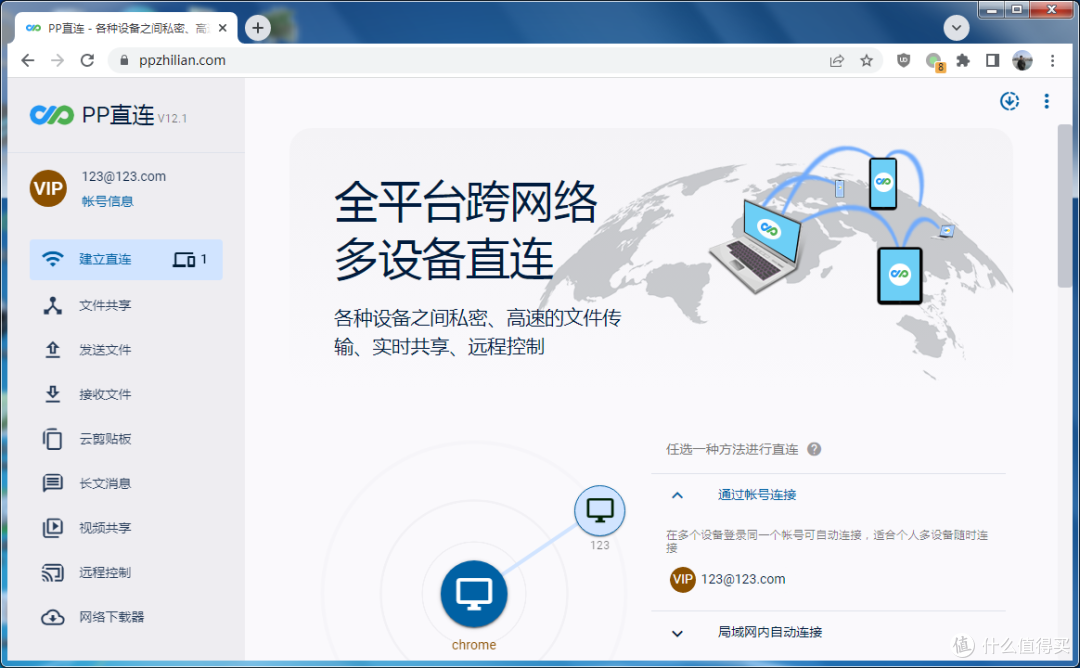Image resolution: width=1080 pixels, height=668 pixels.
Task: Select 远程控制 menu label
Action: [x=105, y=572]
